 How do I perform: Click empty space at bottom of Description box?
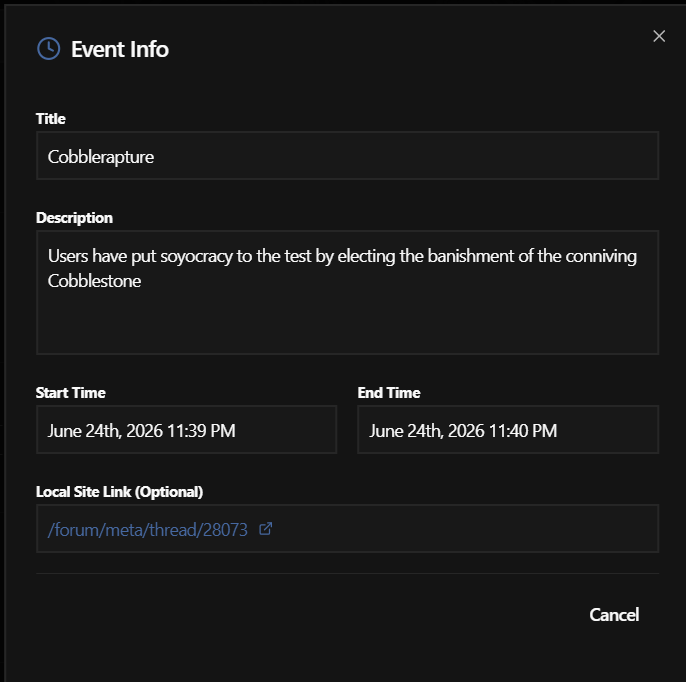coord(347,326)
